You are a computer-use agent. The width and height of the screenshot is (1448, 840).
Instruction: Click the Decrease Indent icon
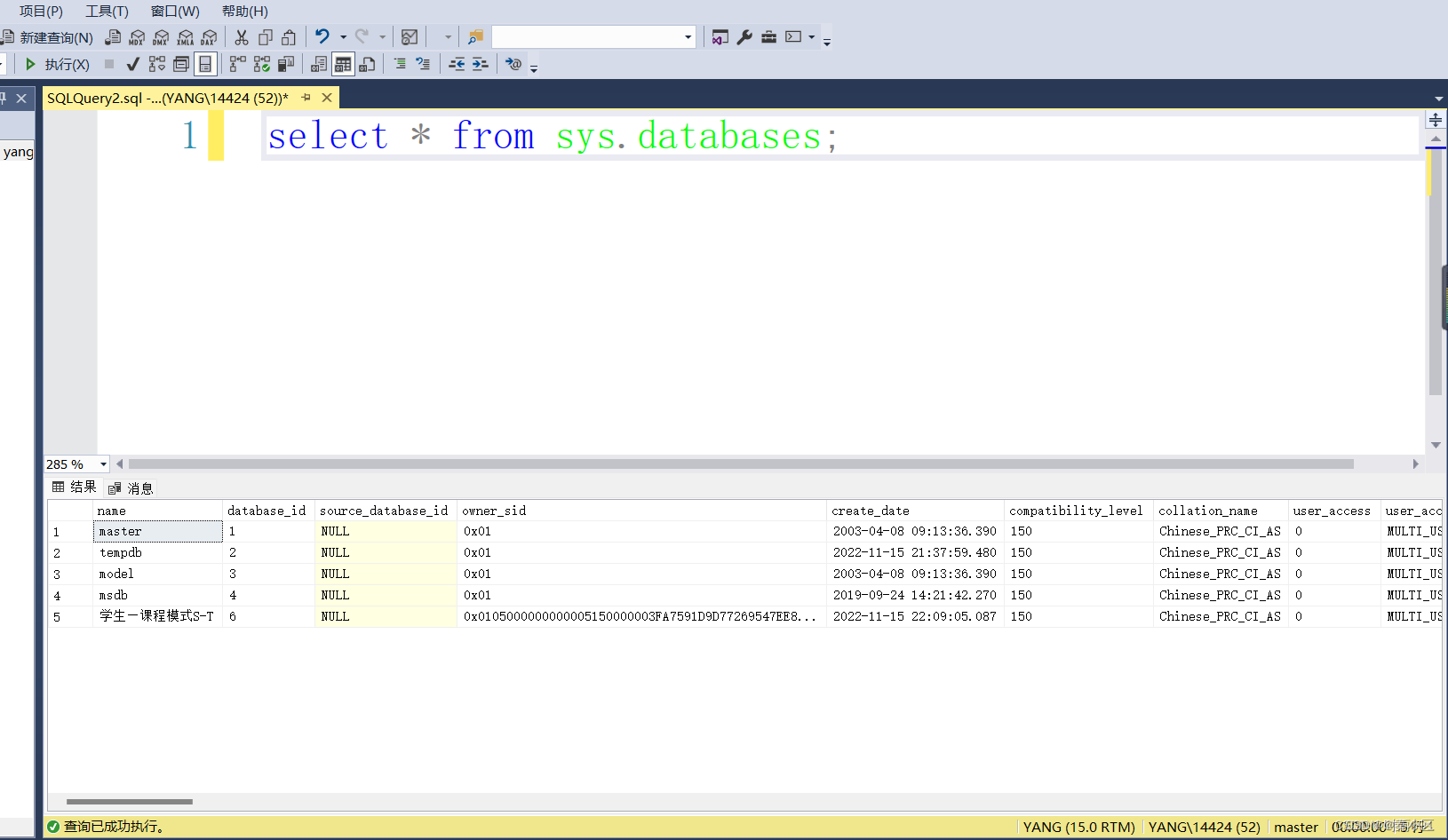point(457,64)
